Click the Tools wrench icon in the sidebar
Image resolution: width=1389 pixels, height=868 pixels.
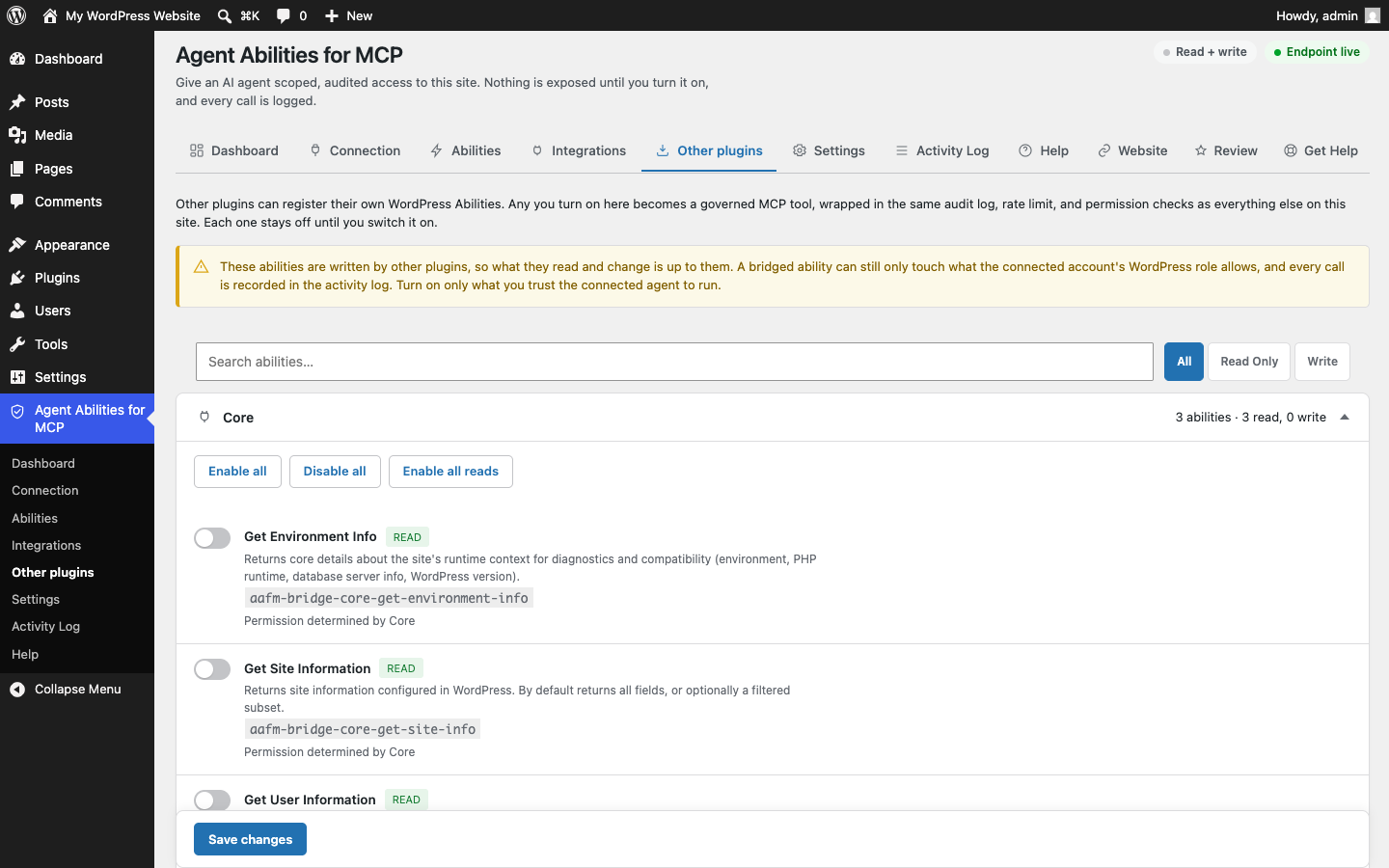(17, 344)
